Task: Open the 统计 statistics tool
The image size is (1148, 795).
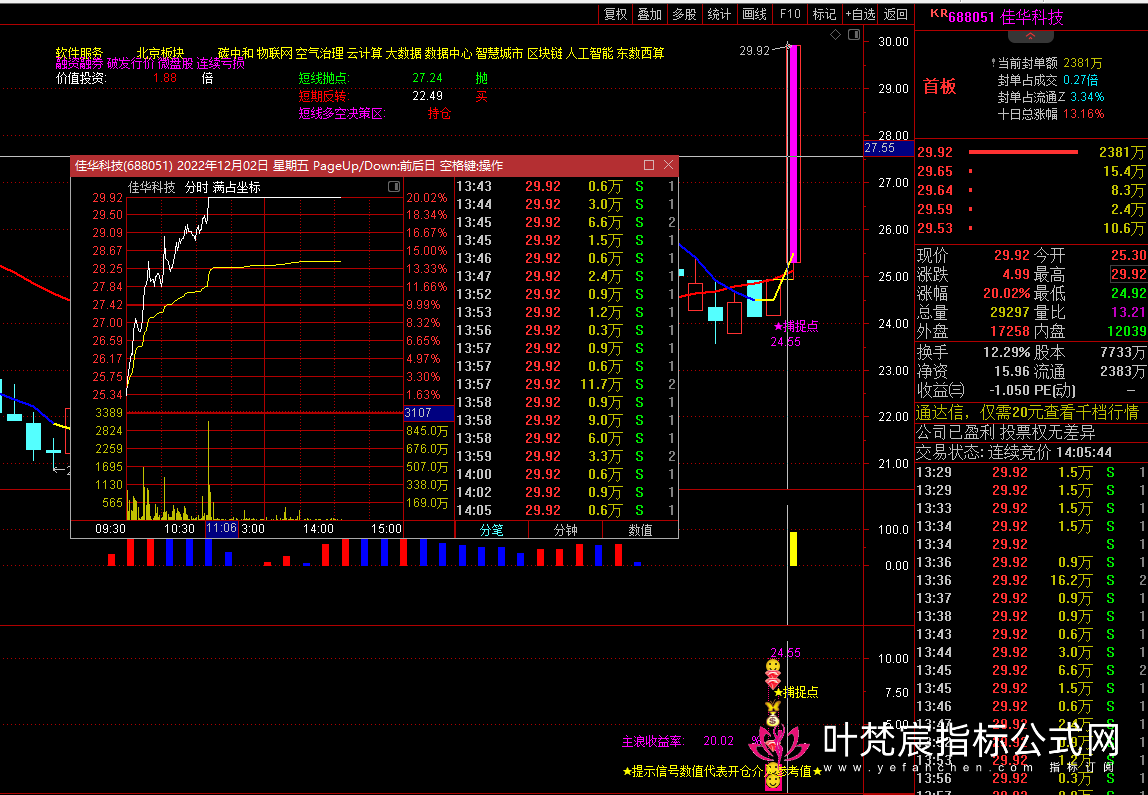Action: tap(719, 14)
